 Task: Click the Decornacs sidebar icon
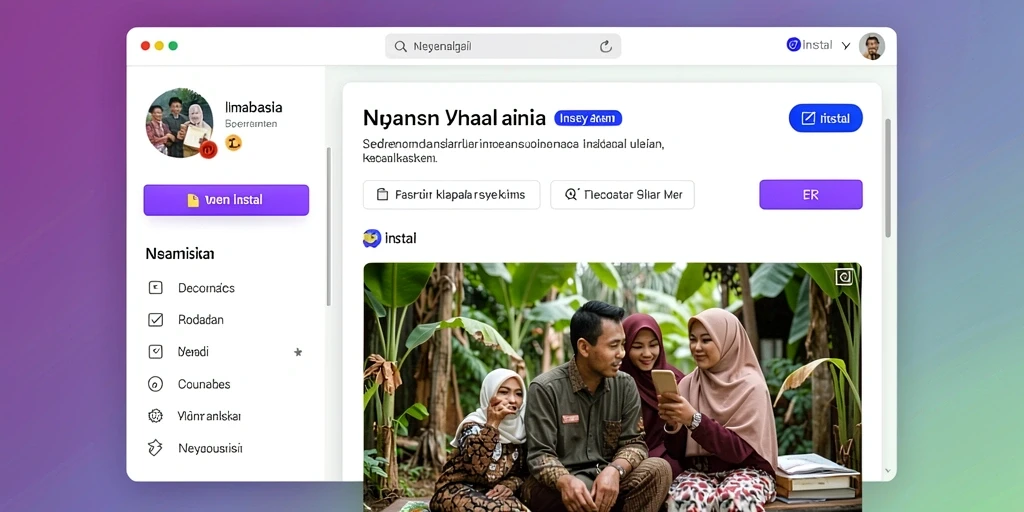155,287
